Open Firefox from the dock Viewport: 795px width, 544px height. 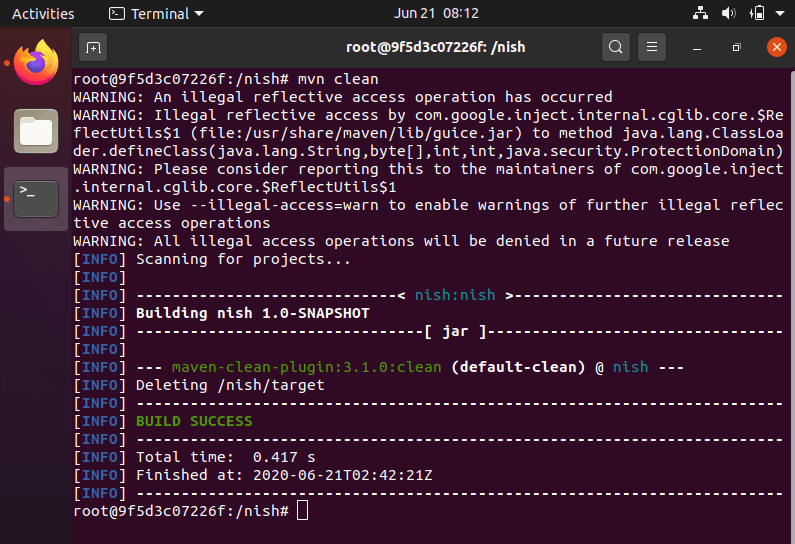click(36, 63)
